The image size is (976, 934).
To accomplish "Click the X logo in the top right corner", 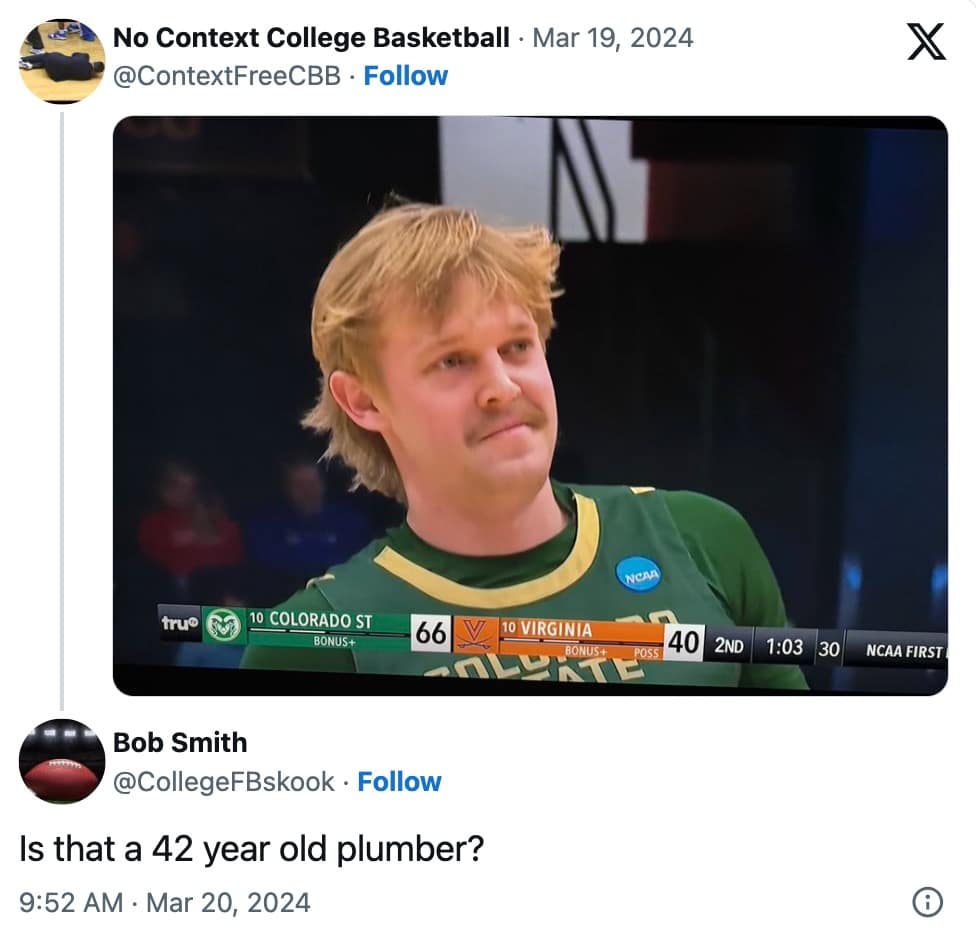I will (x=928, y=42).
